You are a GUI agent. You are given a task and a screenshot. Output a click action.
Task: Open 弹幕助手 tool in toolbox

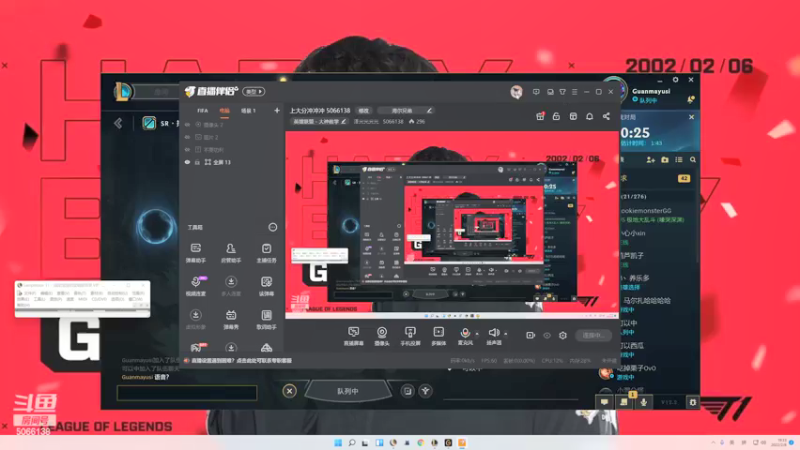point(195,253)
